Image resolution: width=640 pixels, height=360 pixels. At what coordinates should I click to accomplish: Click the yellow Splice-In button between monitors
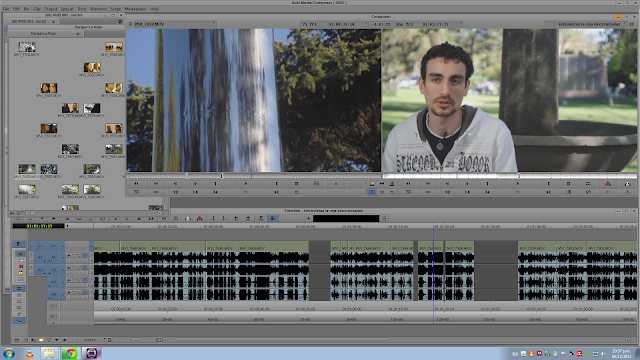(x=372, y=184)
